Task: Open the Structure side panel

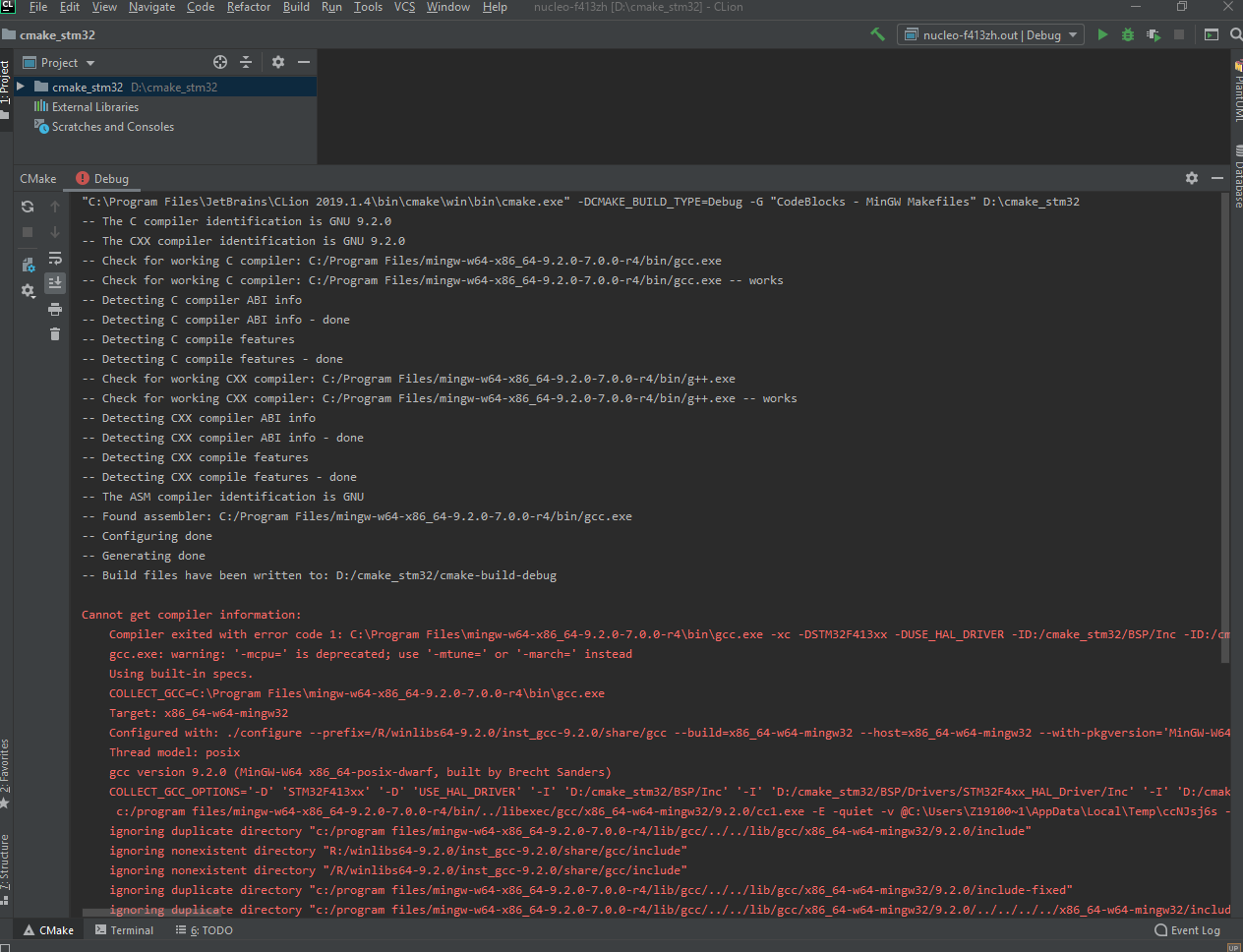Action: [6, 869]
